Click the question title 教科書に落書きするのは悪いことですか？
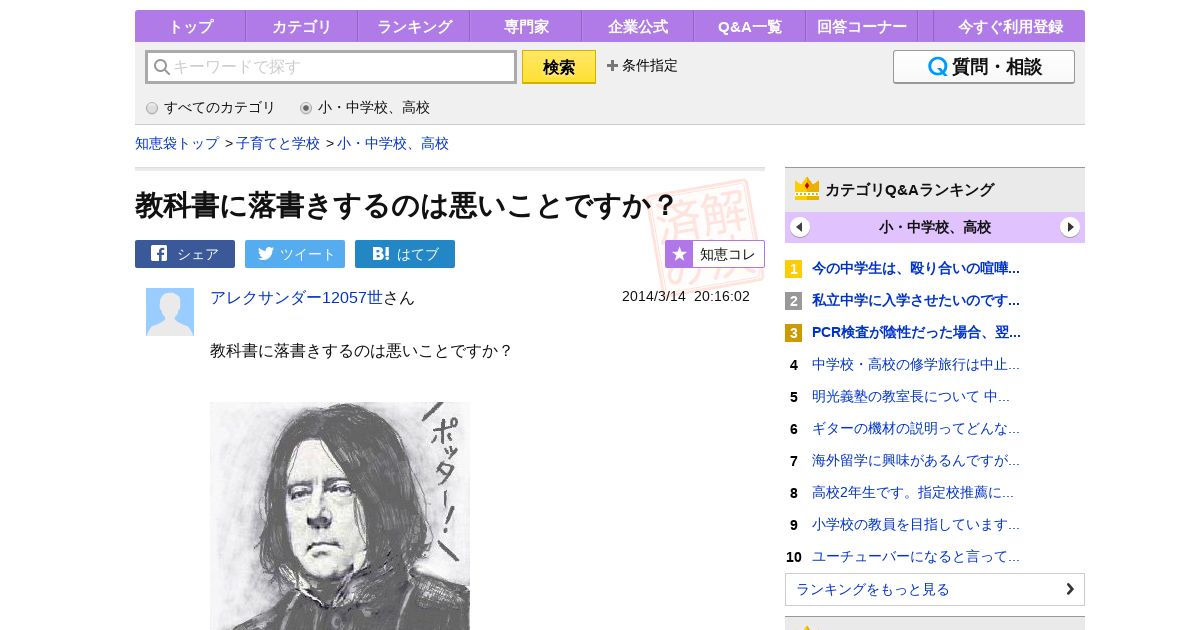This screenshot has height=630, width=1200. click(x=406, y=205)
